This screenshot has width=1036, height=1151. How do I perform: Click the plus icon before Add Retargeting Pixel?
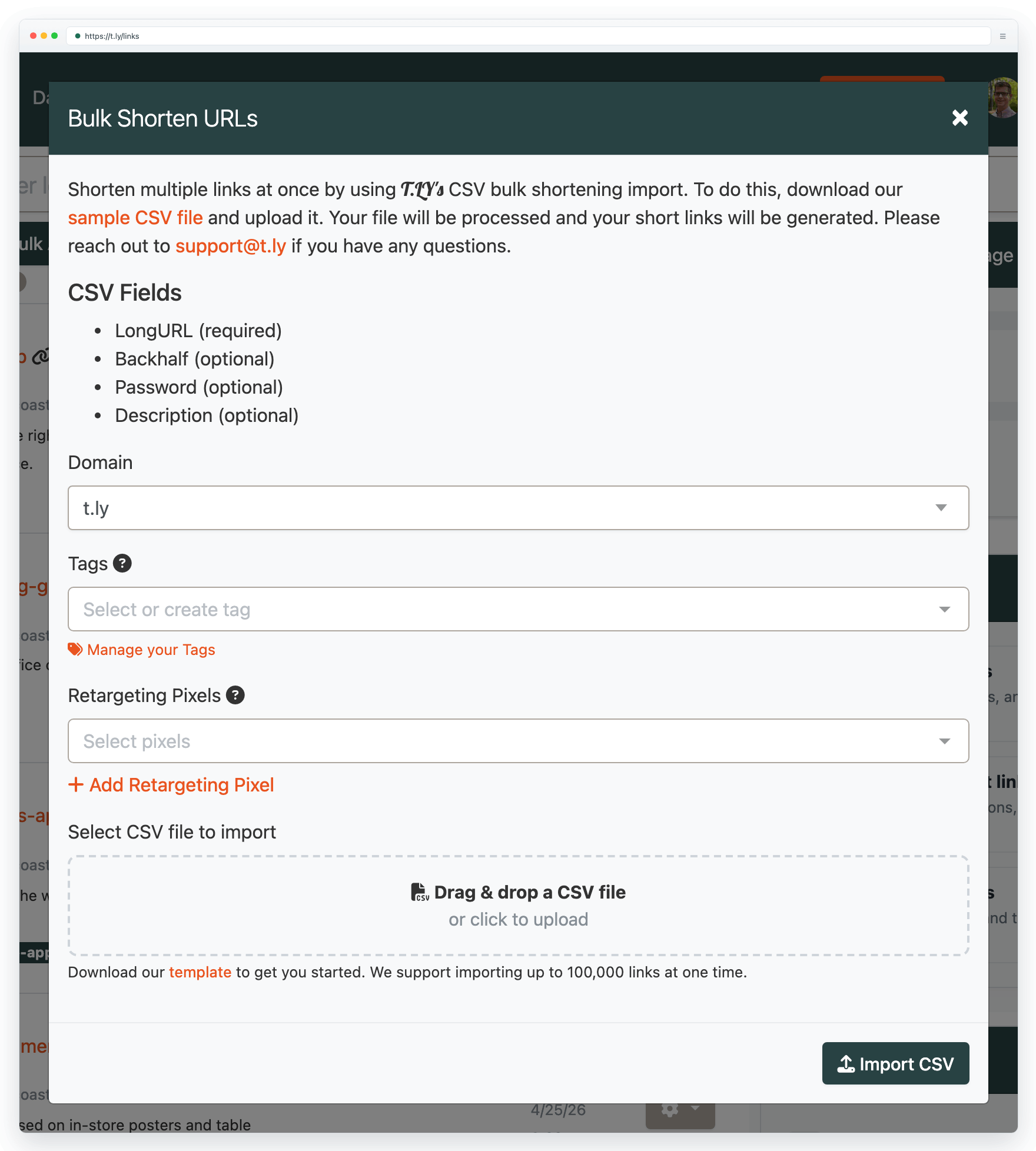pos(76,784)
